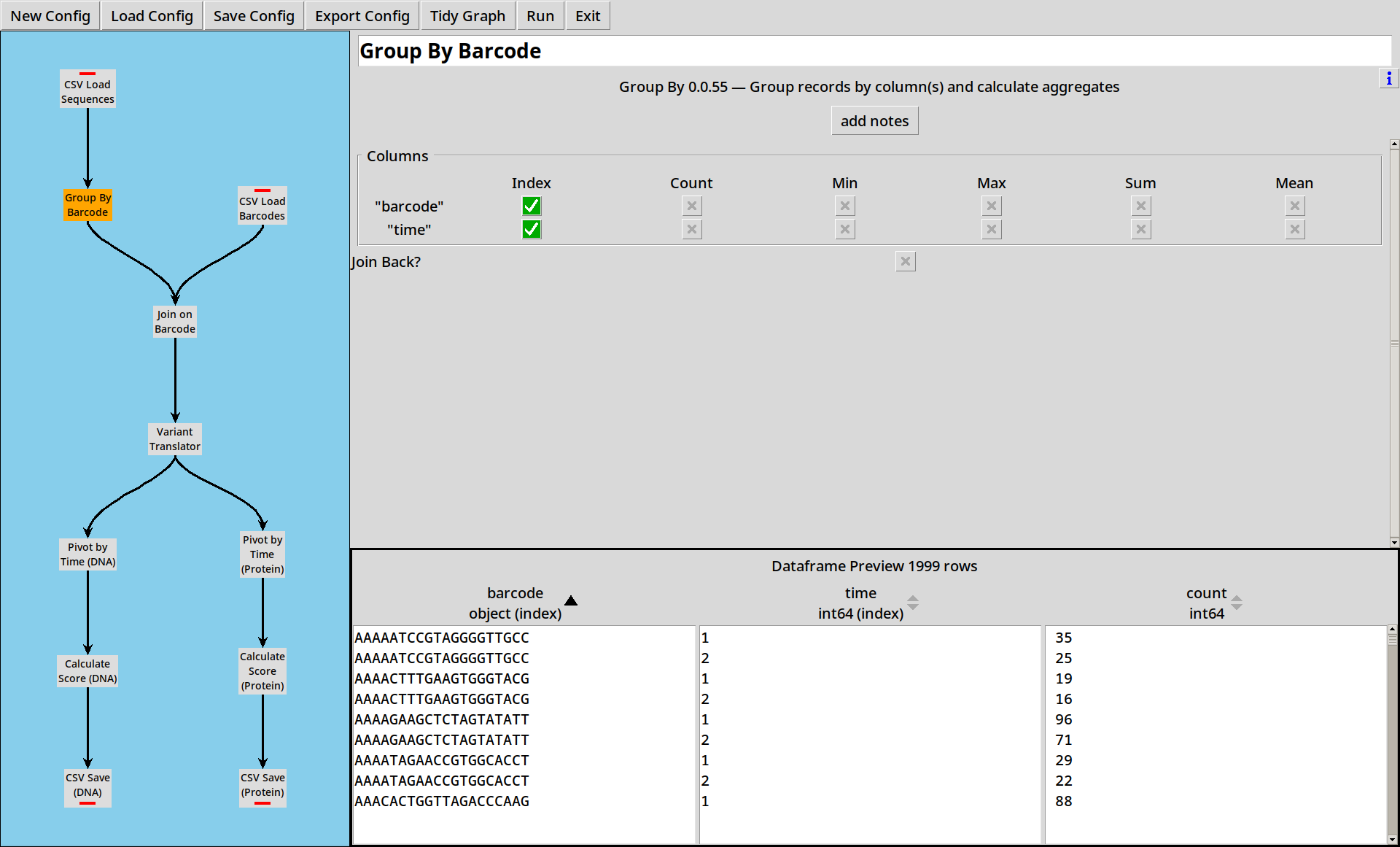Click the count value 88
The image size is (1400, 847).
1064,801
